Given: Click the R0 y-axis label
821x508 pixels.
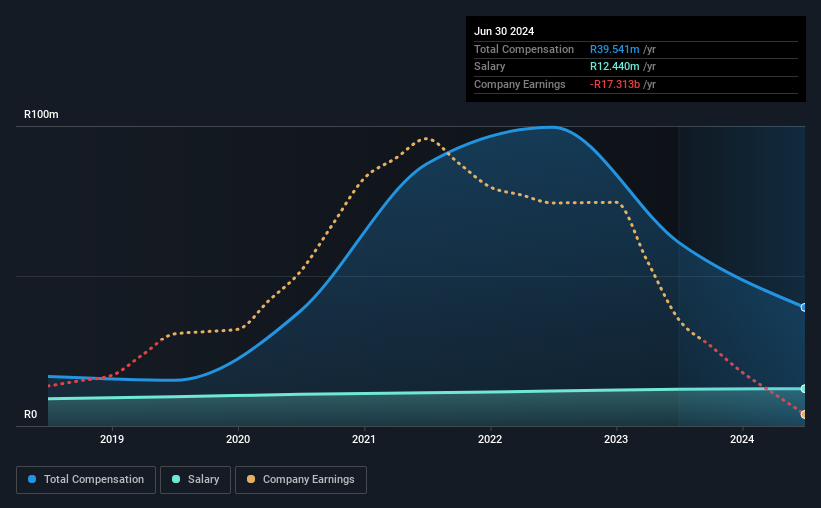Looking at the screenshot, I should tap(30, 414).
